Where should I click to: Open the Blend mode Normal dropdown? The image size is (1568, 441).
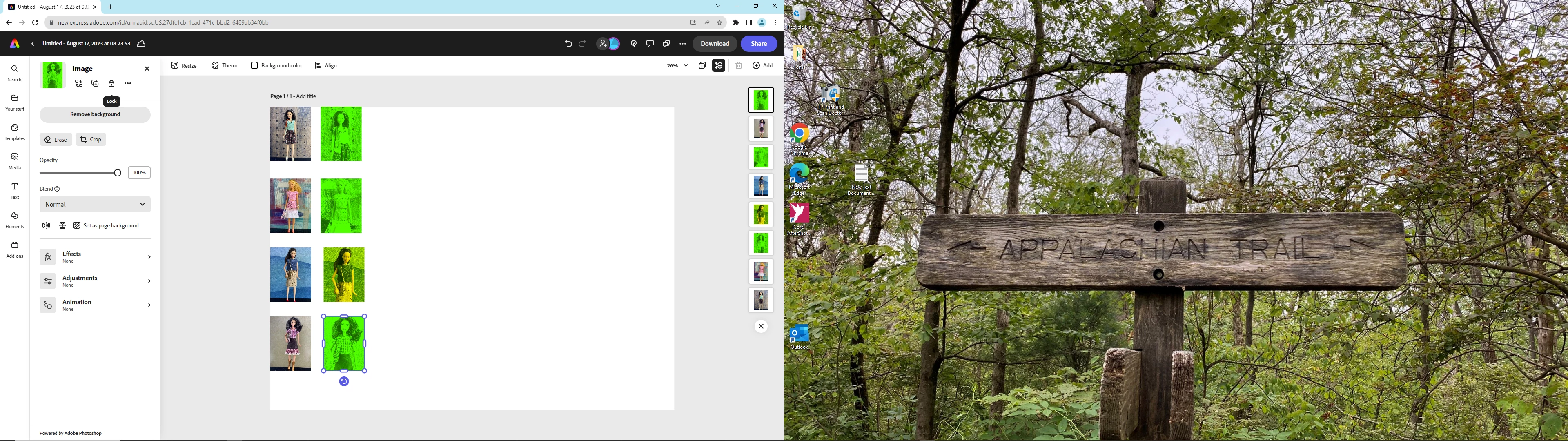point(95,205)
